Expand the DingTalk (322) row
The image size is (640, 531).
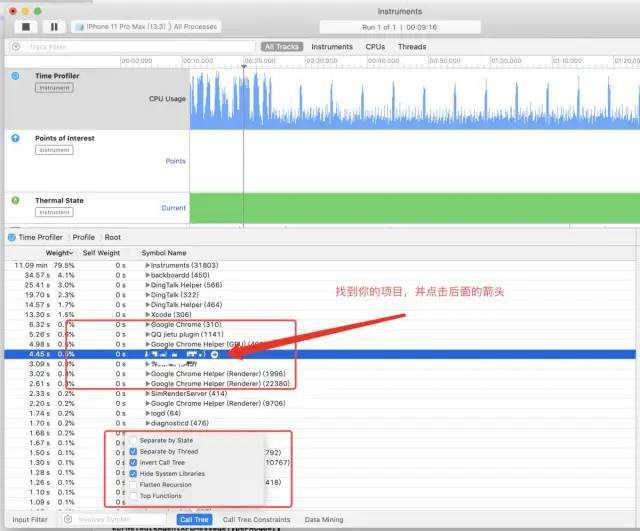[148, 295]
